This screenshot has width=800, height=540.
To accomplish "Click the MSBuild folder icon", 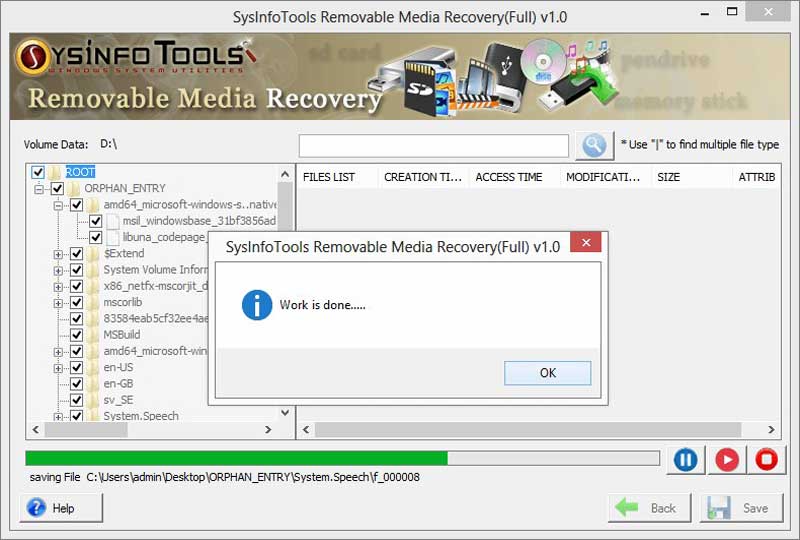I will pyautogui.click(x=93, y=335).
